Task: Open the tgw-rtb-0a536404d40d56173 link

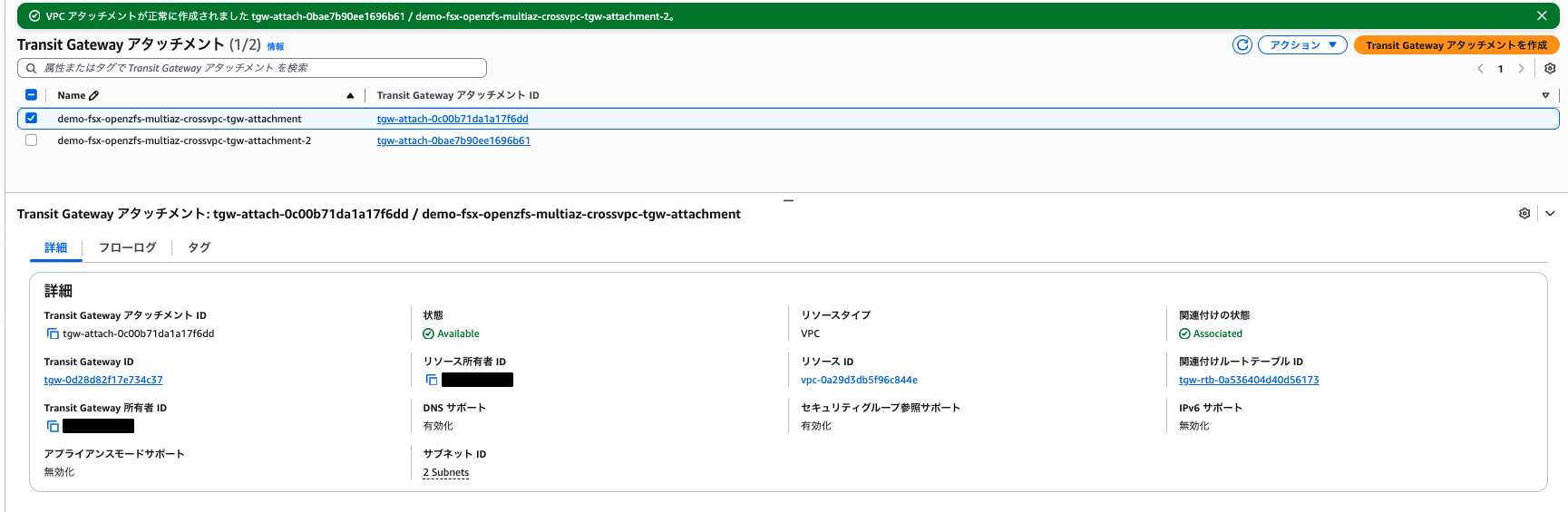Action: [x=1249, y=380]
